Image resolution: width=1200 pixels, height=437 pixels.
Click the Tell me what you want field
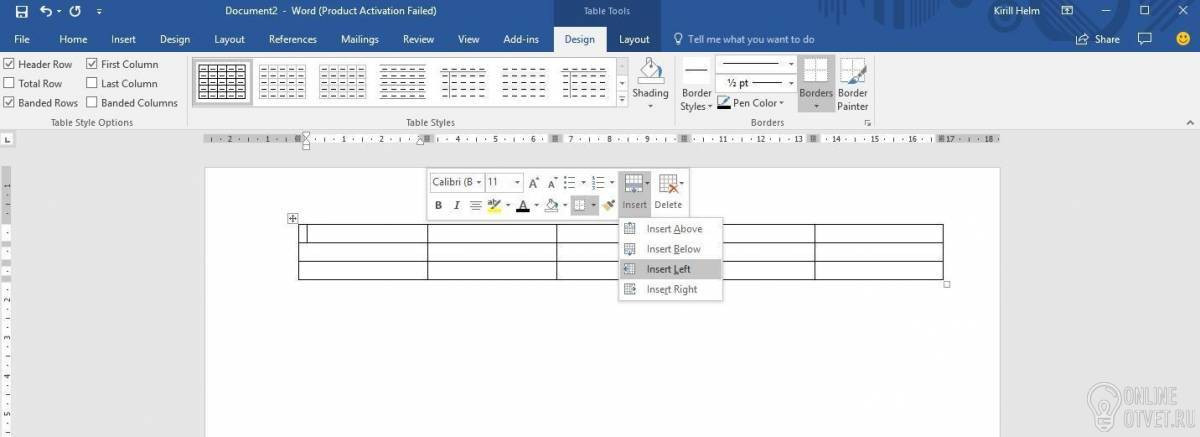coord(744,39)
